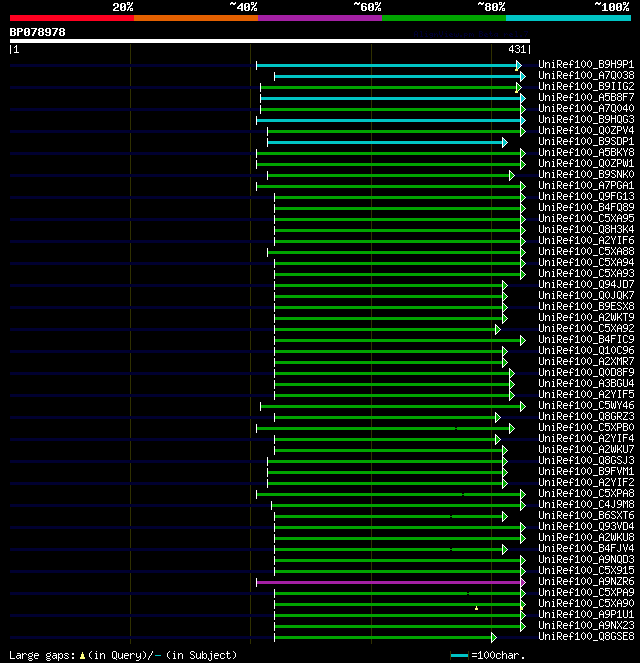Click the UniRef100_C5XA88 text
Viewport: 640px width, 663px height.
586,251
